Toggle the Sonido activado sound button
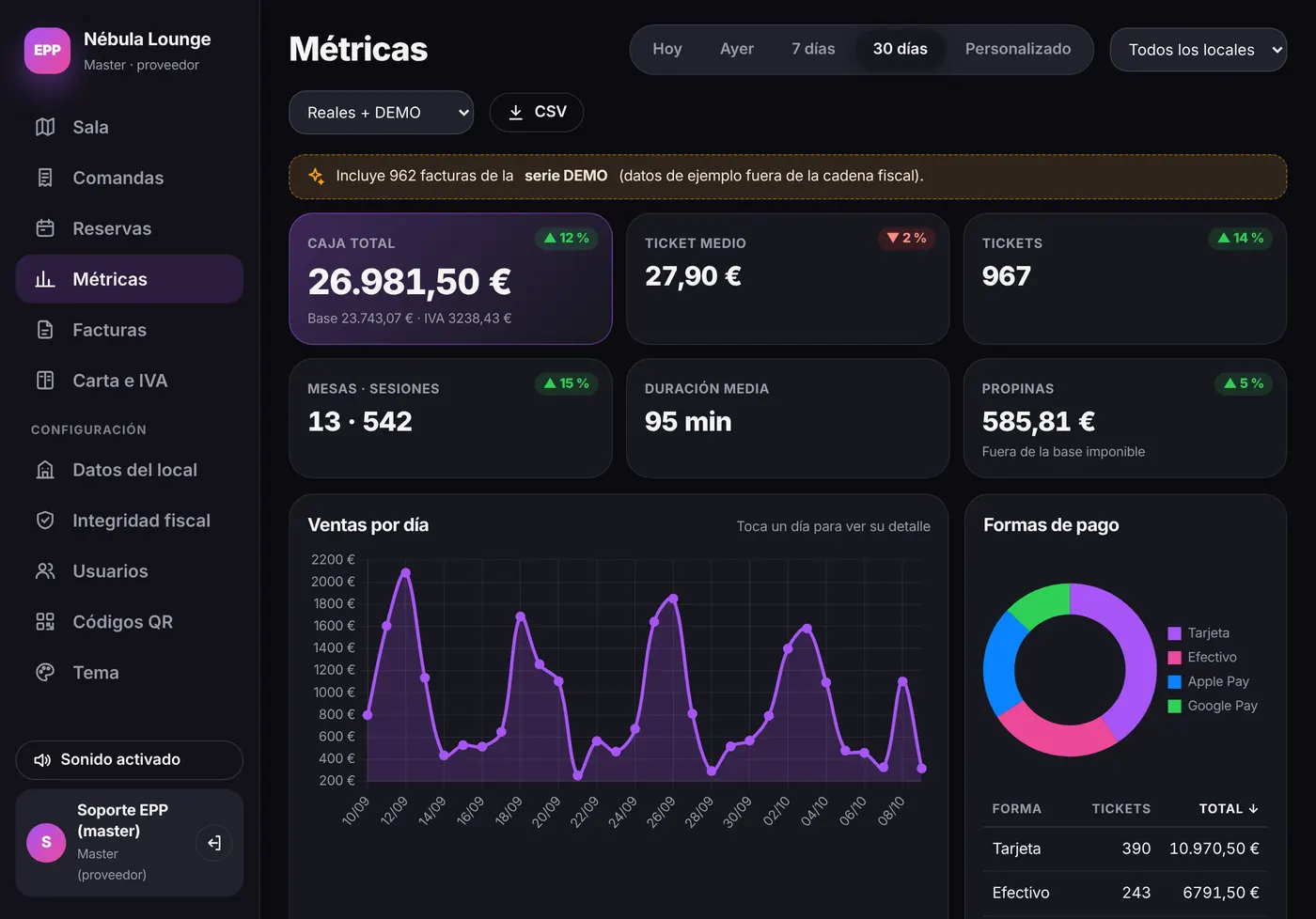1316x919 pixels. (x=130, y=760)
